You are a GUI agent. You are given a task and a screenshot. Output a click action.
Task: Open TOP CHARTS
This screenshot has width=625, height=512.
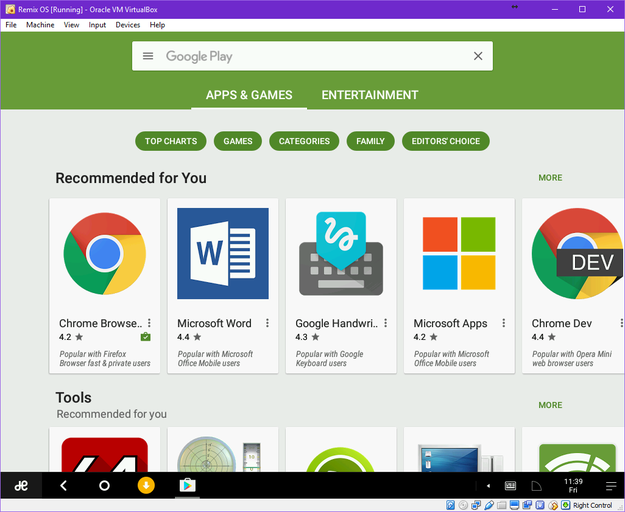(171, 141)
